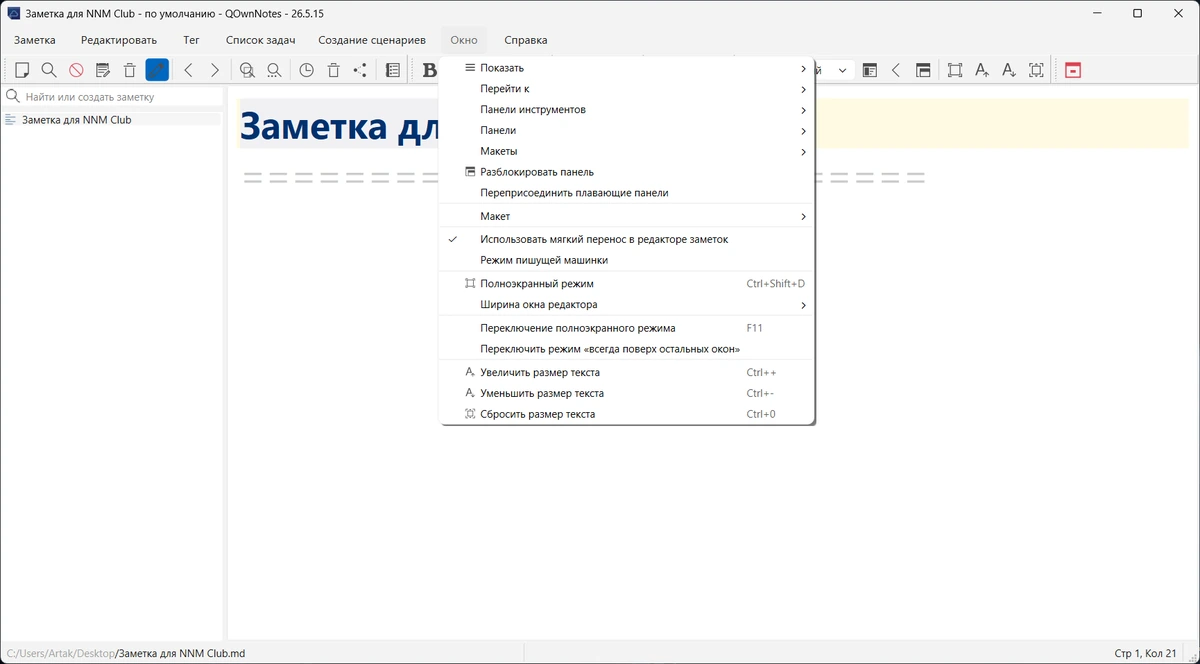This screenshot has height=664, width=1200.
Task: Click Стр 1, Кол 21 status indicator
Action: [1145, 653]
